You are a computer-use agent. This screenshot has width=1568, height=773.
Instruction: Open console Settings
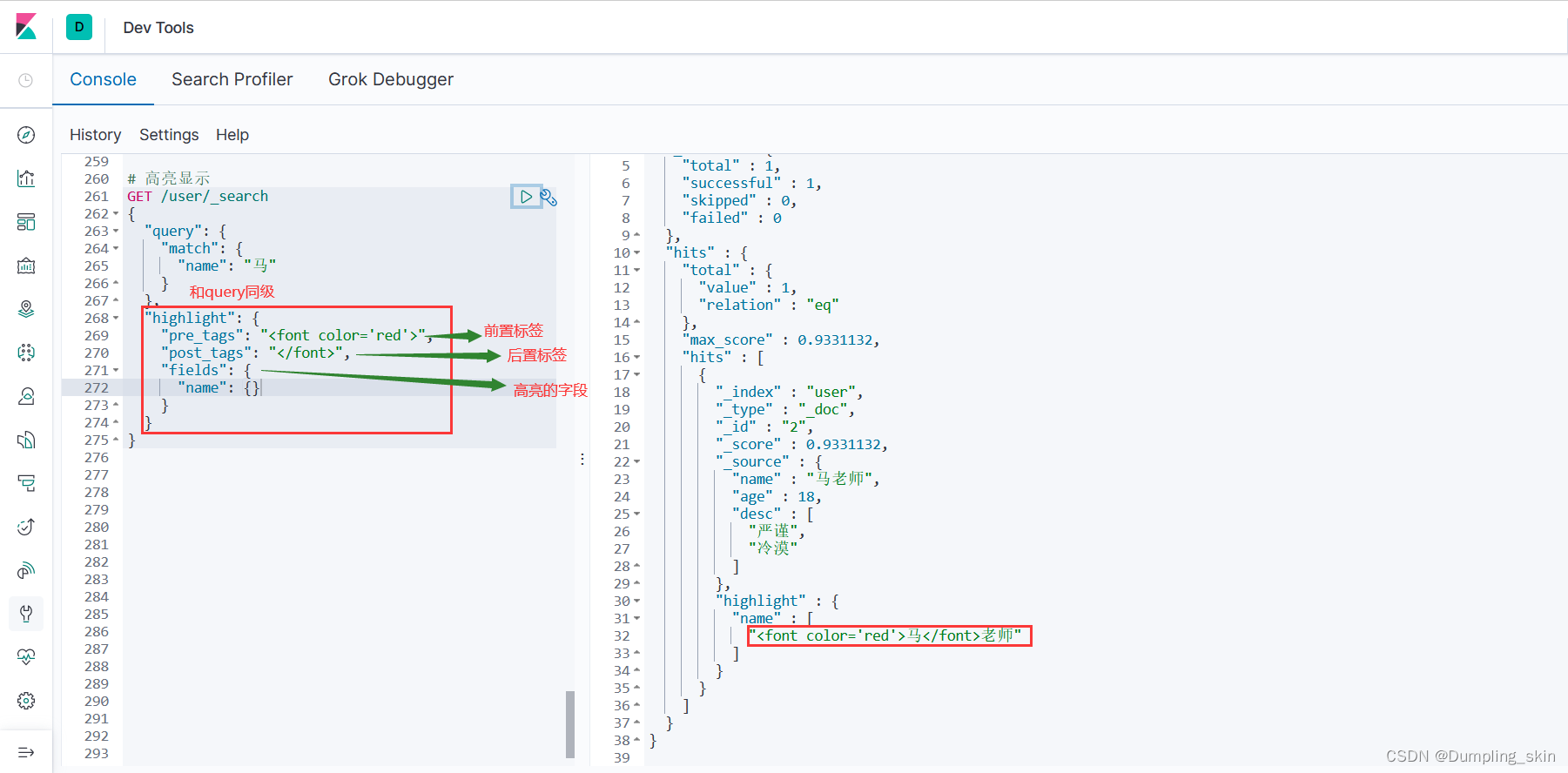pyautogui.click(x=169, y=135)
